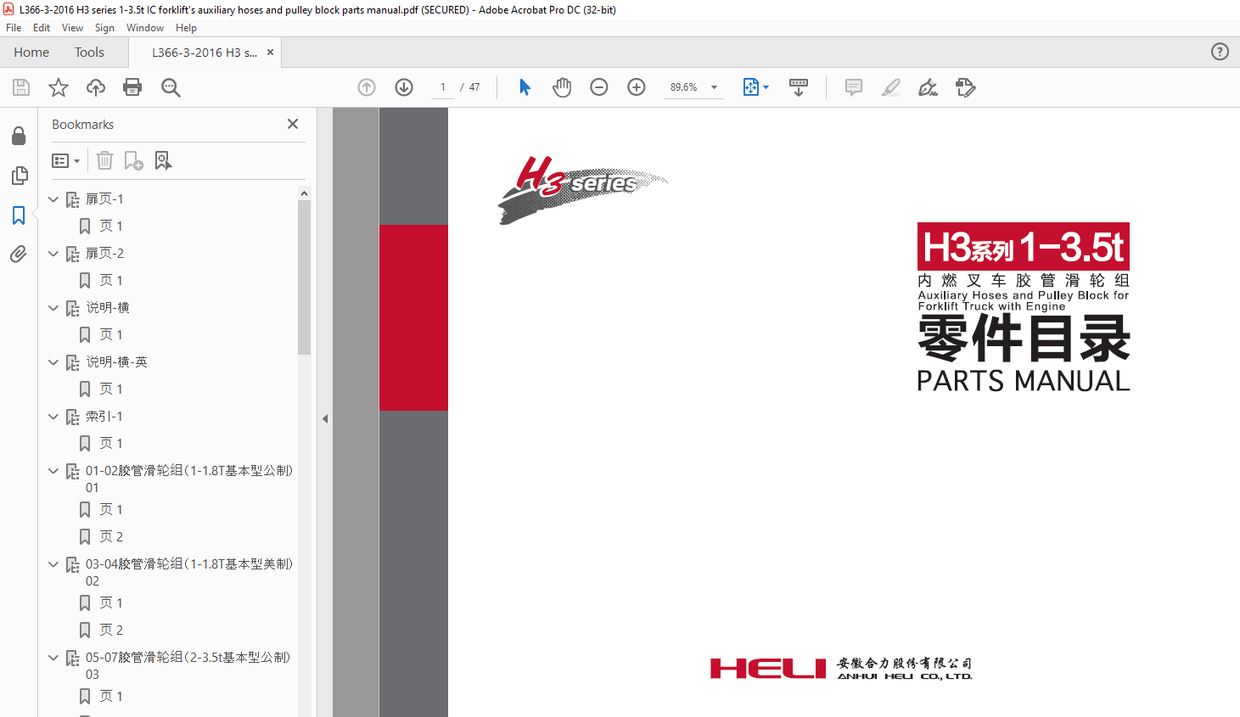Image resolution: width=1240 pixels, height=717 pixels.
Task: Switch to the Home tab
Action: pyautogui.click(x=31, y=51)
